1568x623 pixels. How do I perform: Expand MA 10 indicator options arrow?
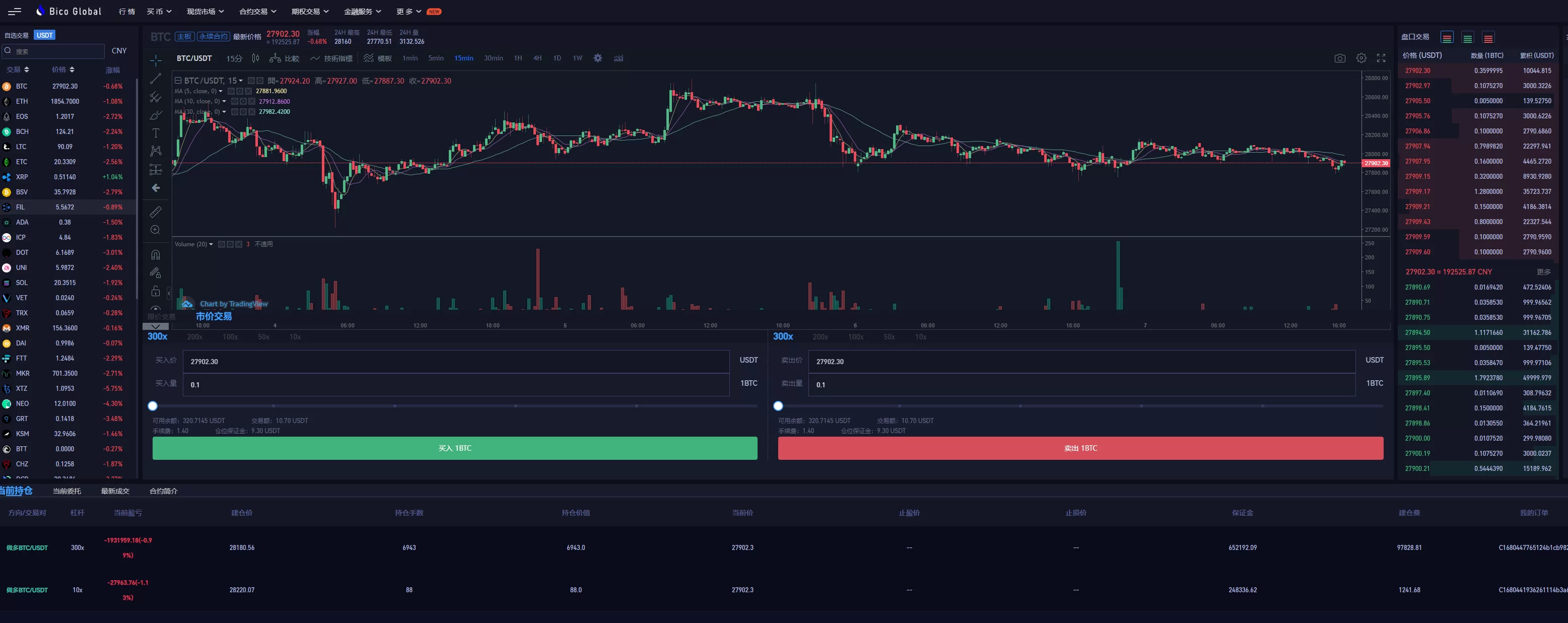pyautogui.click(x=224, y=102)
